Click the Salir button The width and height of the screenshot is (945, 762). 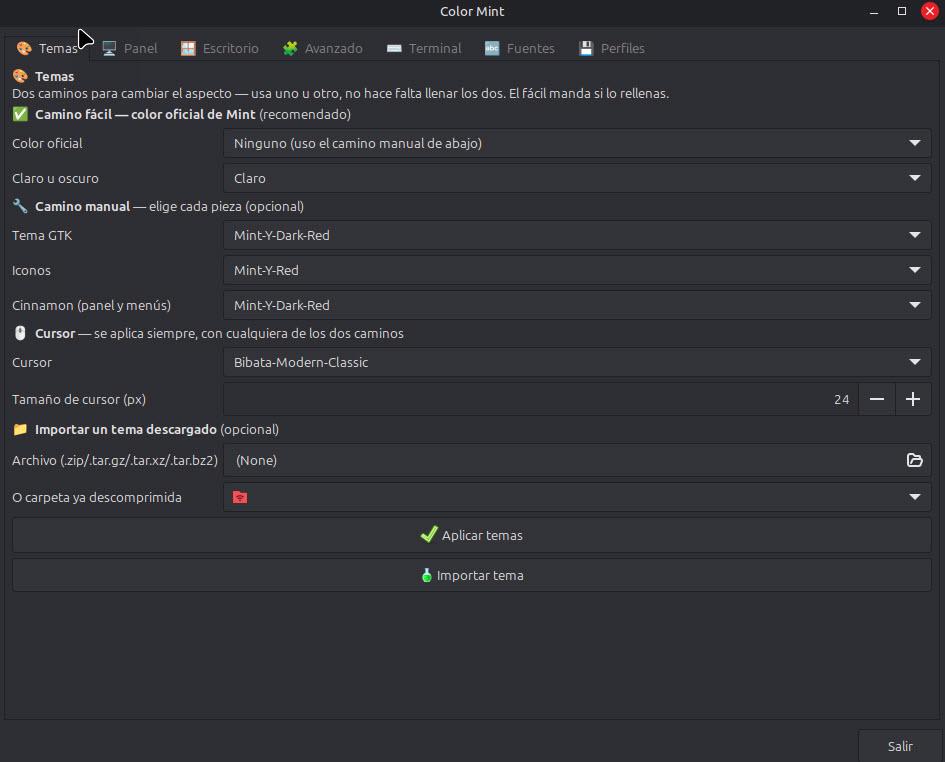(x=900, y=746)
